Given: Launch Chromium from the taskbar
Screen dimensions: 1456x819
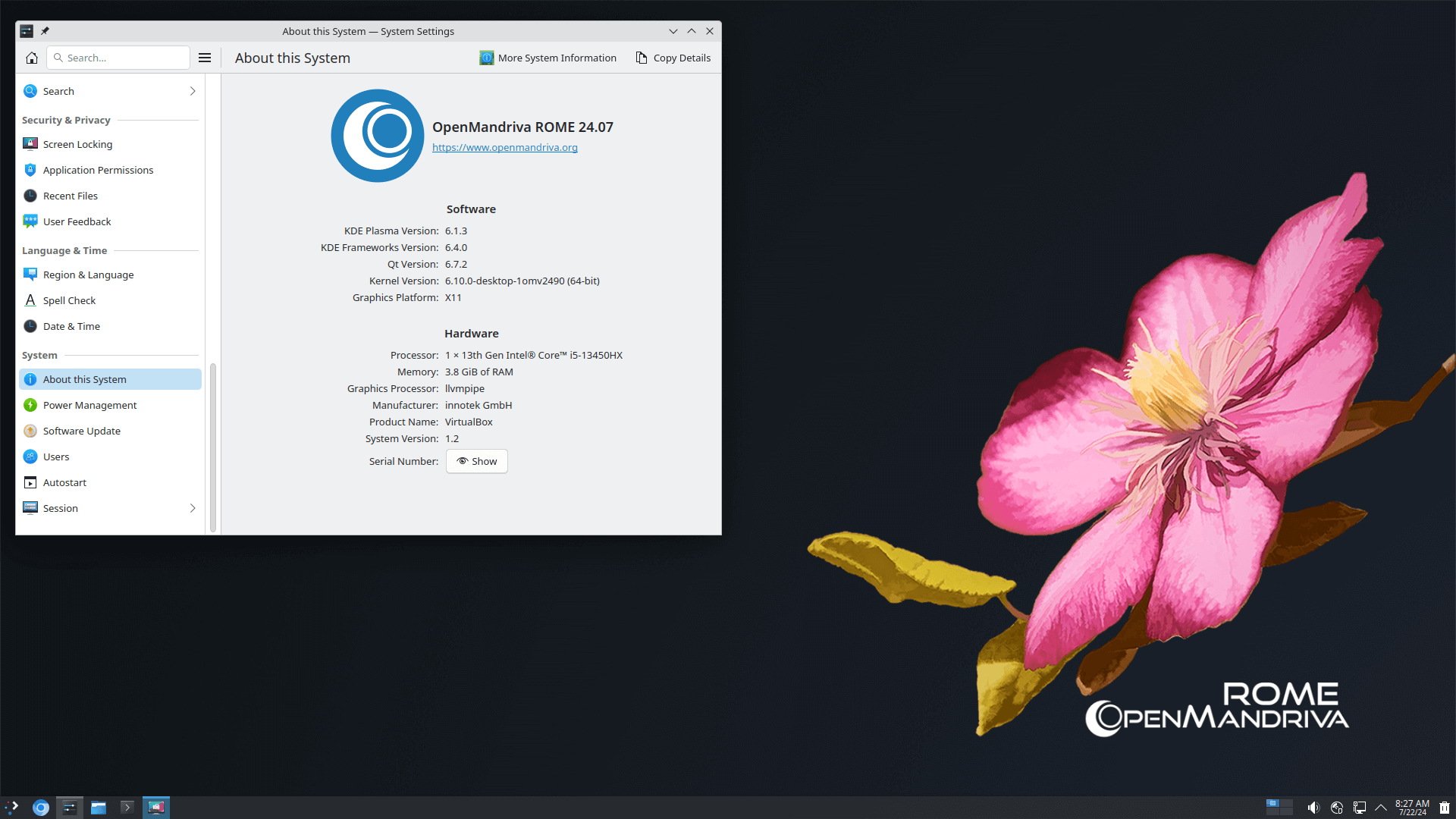Looking at the screenshot, I should (x=40, y=807).
